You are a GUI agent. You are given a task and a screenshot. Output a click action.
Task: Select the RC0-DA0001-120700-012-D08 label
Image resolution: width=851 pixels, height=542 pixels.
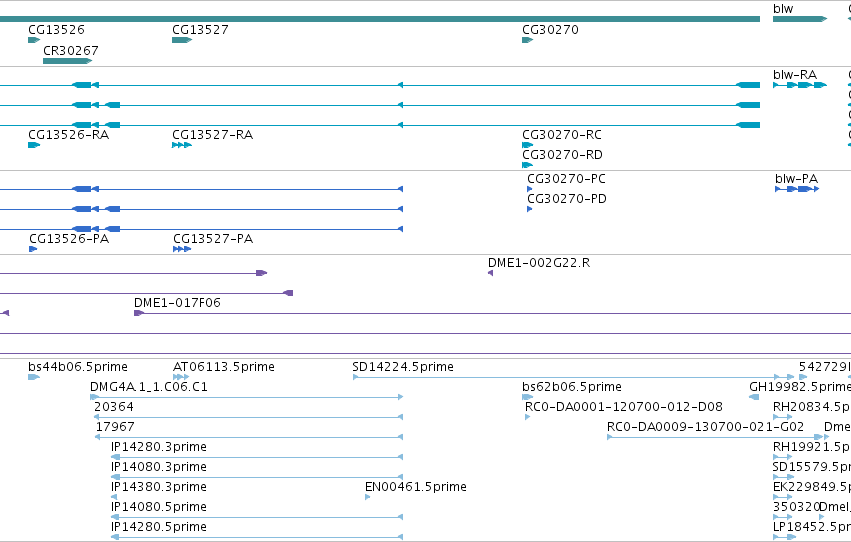pos(624,407)
